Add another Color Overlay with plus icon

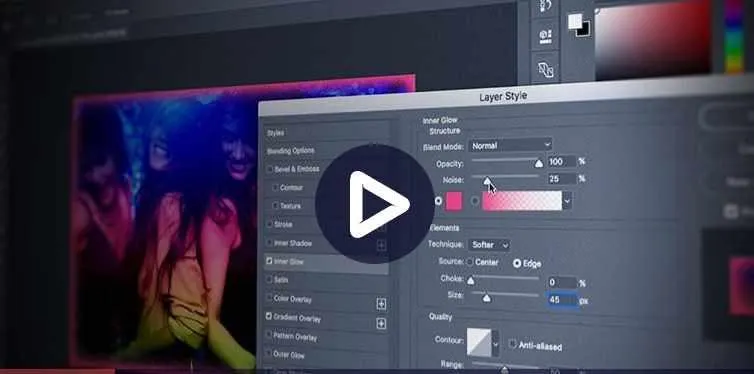pyautogui.click(x=381, y=304)
